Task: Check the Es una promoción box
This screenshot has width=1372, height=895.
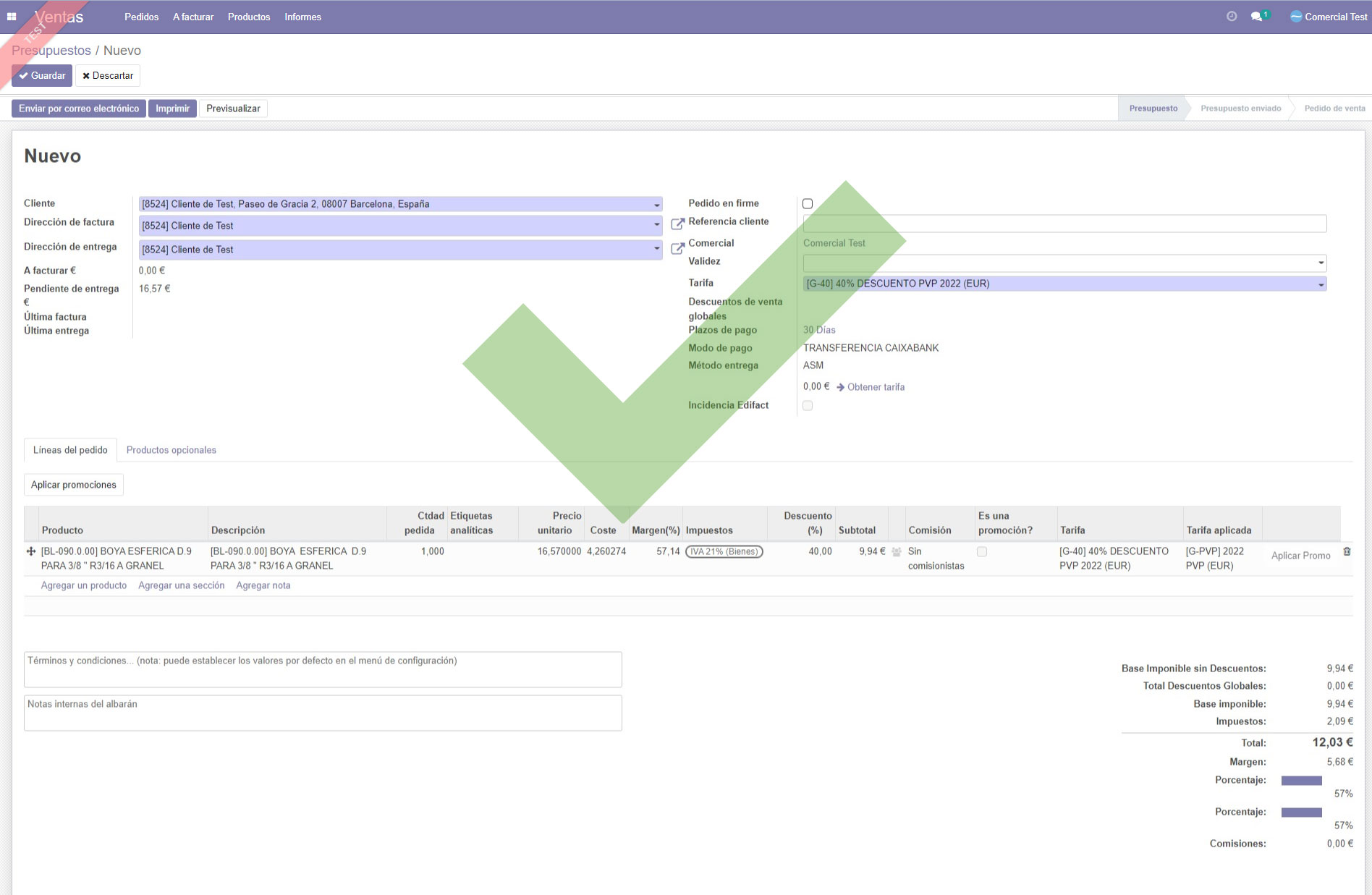Action: 982,552
